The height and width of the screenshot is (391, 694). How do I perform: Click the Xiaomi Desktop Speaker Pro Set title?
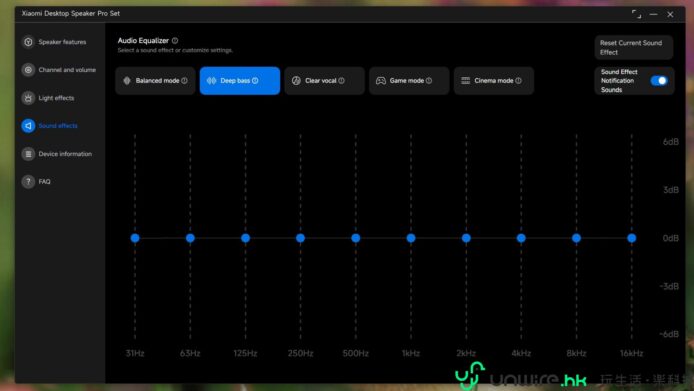(71, 14)
